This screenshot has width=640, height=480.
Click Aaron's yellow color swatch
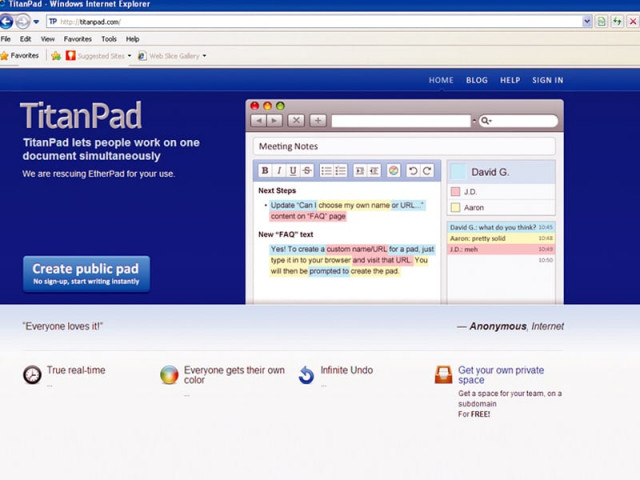[x=456, y=207]
